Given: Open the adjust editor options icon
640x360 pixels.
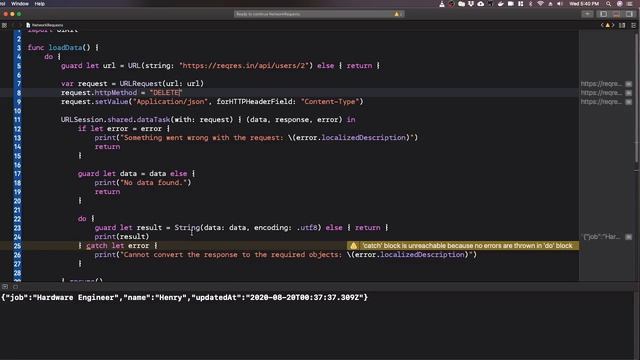Looking at the screenshot, I should pos(622,25).
